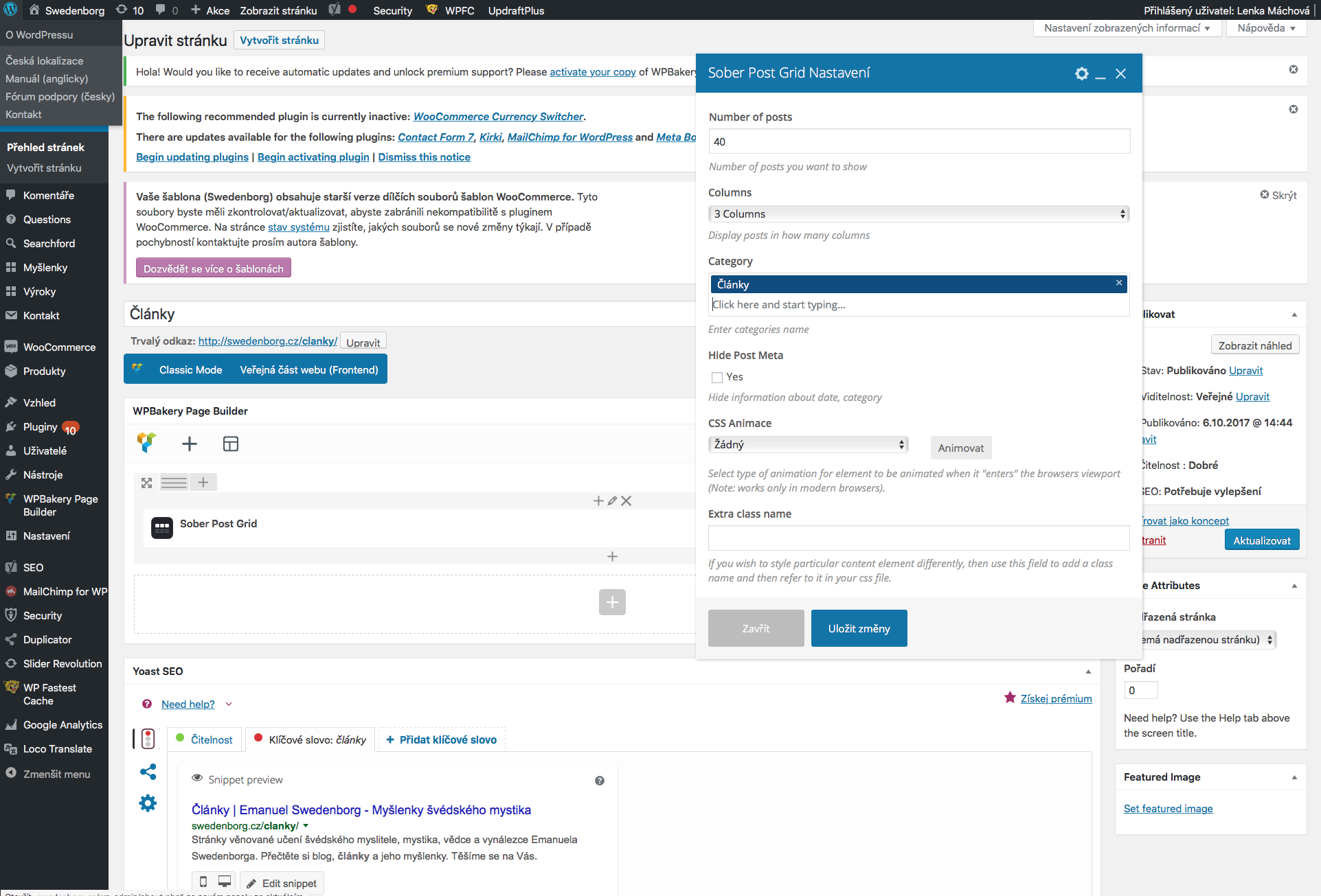Collapse the Yoast SEO metabox
Screen dimensions: 1321x896
[1088, 671]
